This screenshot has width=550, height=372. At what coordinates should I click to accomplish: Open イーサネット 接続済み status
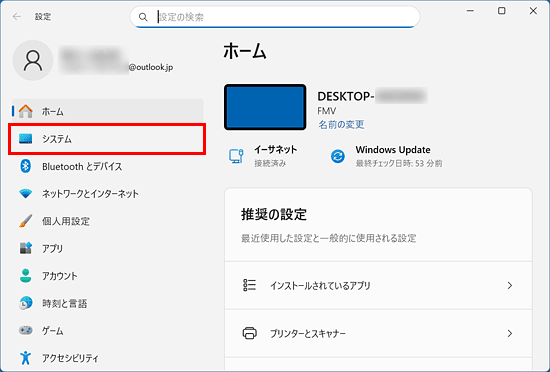click(x=263, y=156)
